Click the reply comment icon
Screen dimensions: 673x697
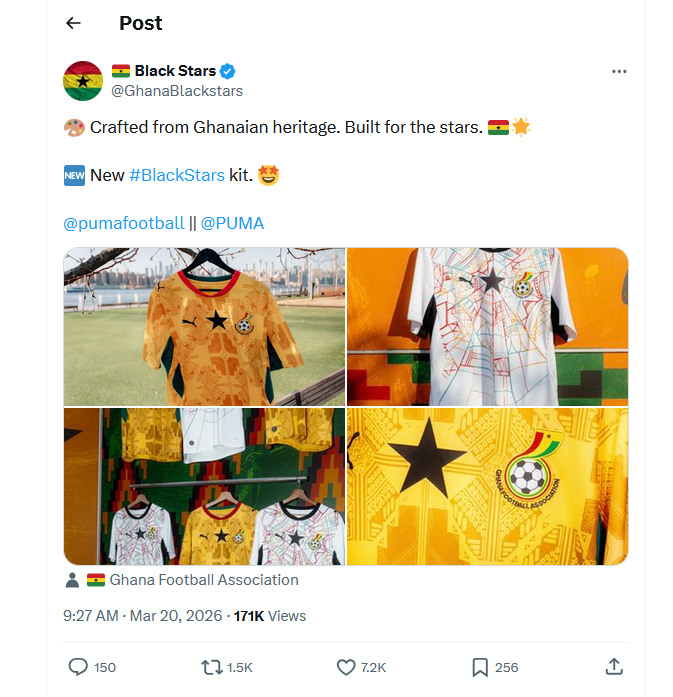(78, 667)
